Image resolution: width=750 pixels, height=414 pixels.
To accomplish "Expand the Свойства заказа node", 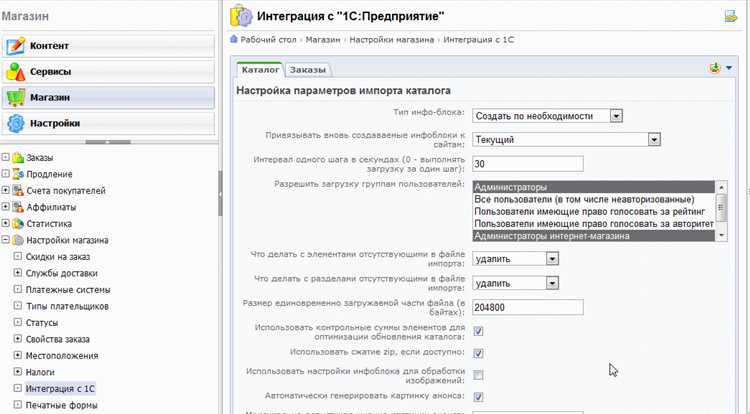I will [x=18, y=338].
